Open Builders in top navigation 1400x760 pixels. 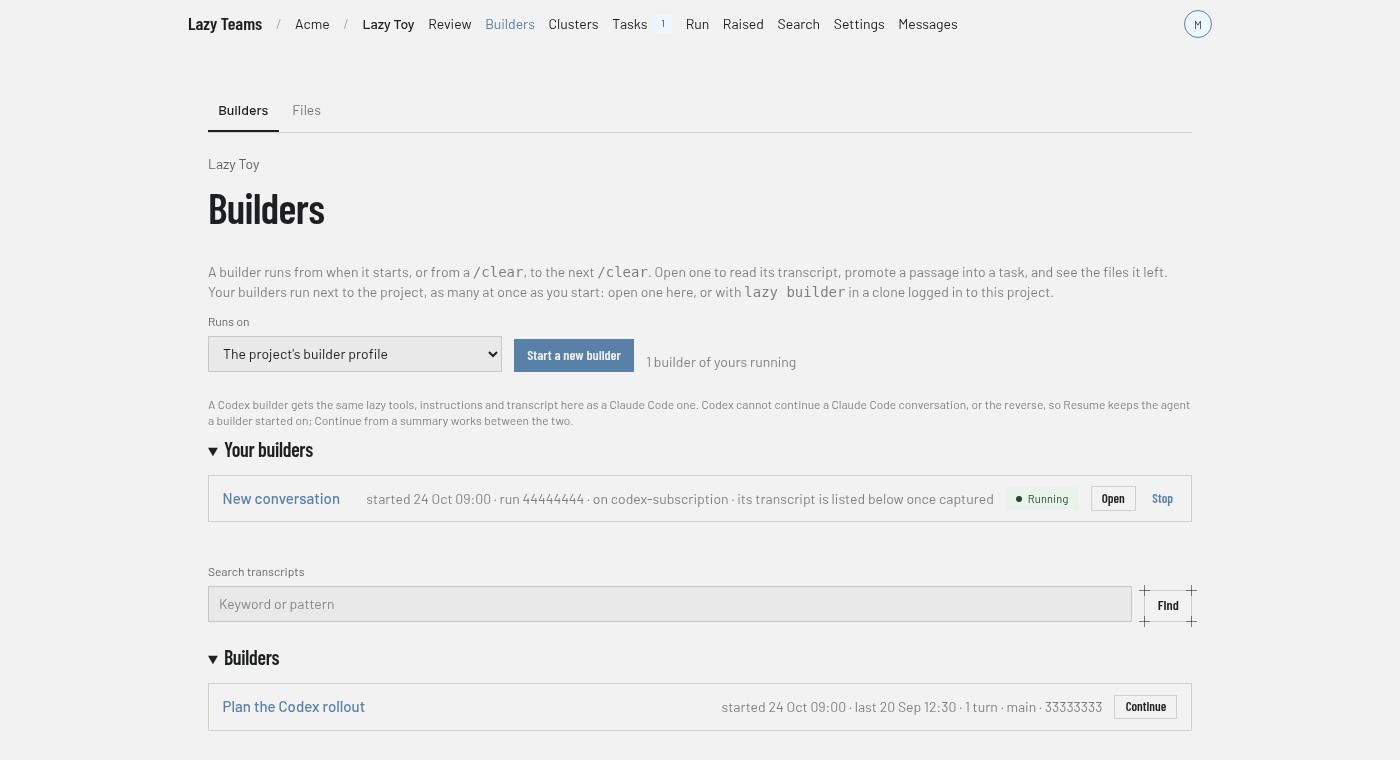(x=510, y=24)
